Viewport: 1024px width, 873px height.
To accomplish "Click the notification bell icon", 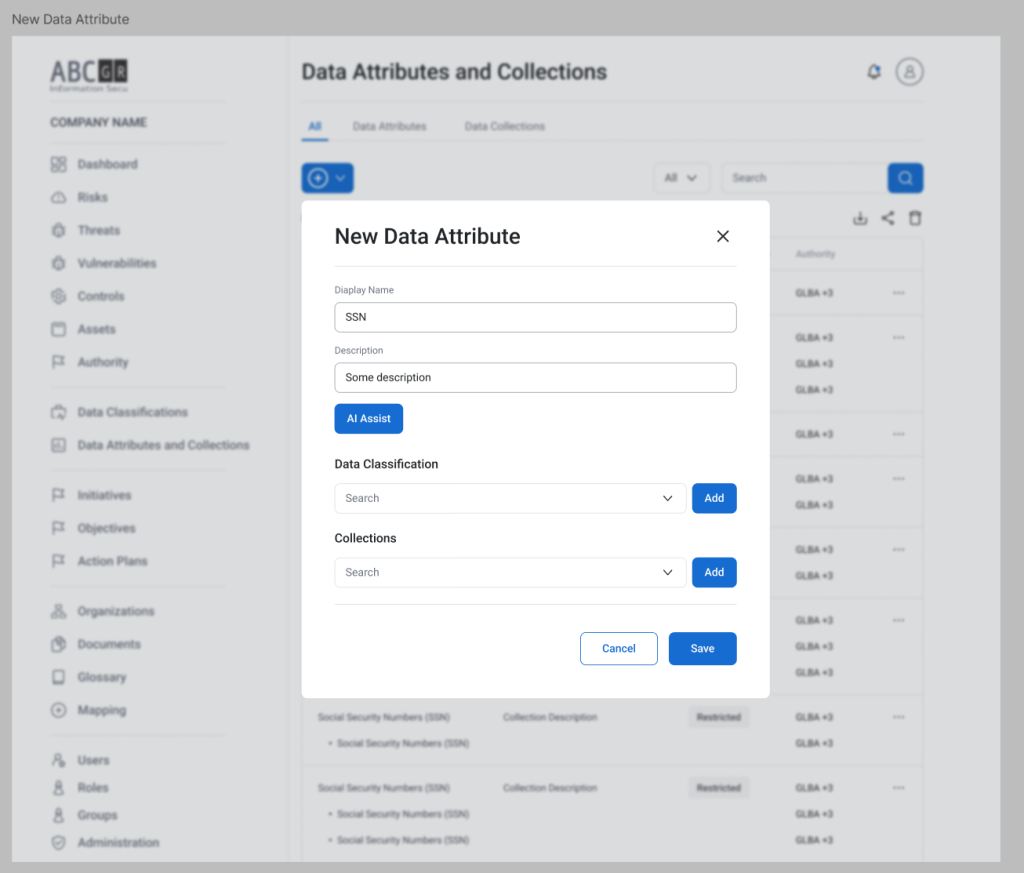I will click(874, 72).
